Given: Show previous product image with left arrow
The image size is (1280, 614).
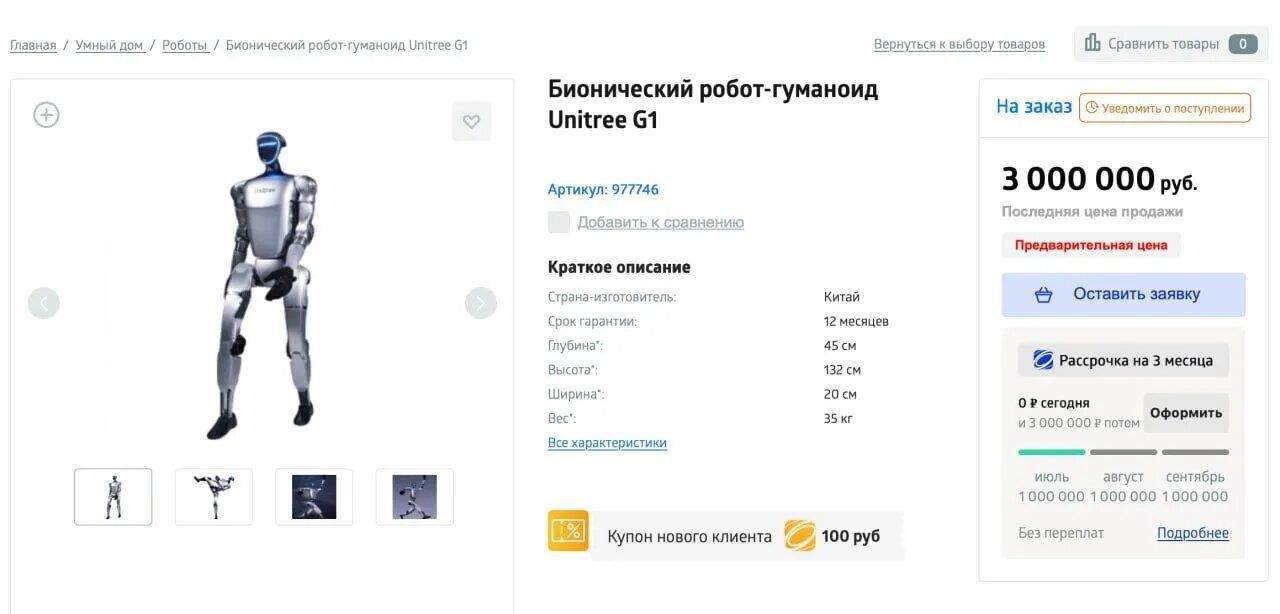Looking at the screenshot, I should click(44, 303).
